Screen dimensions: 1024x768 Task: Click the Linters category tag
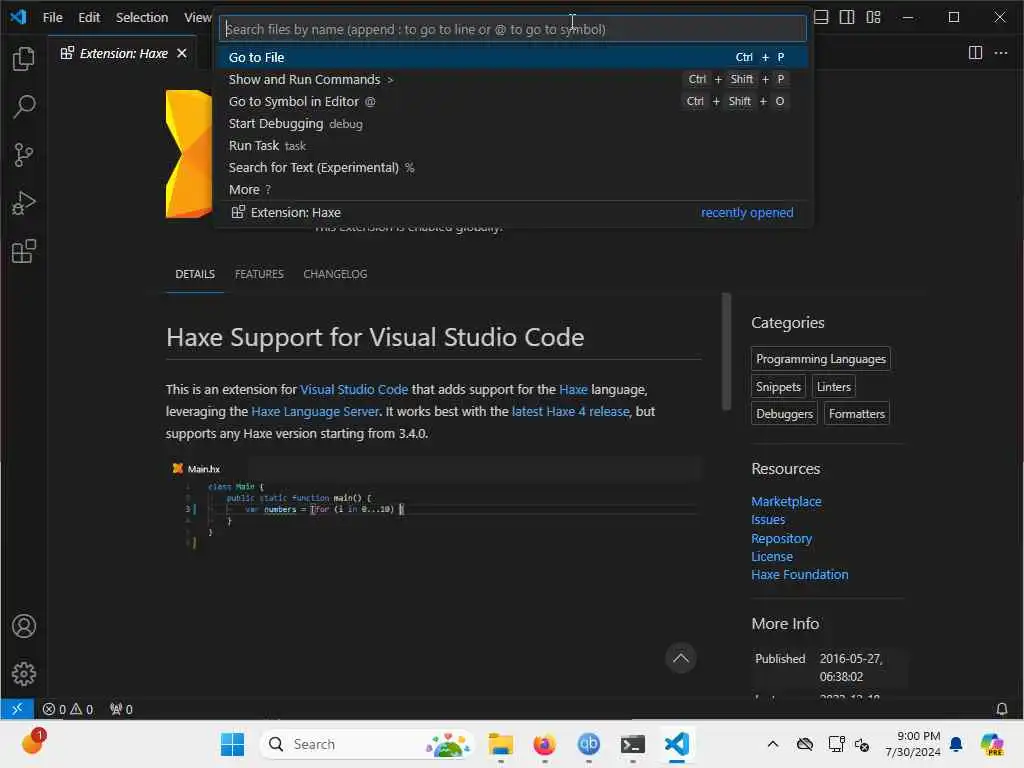(x=833, y=387)
